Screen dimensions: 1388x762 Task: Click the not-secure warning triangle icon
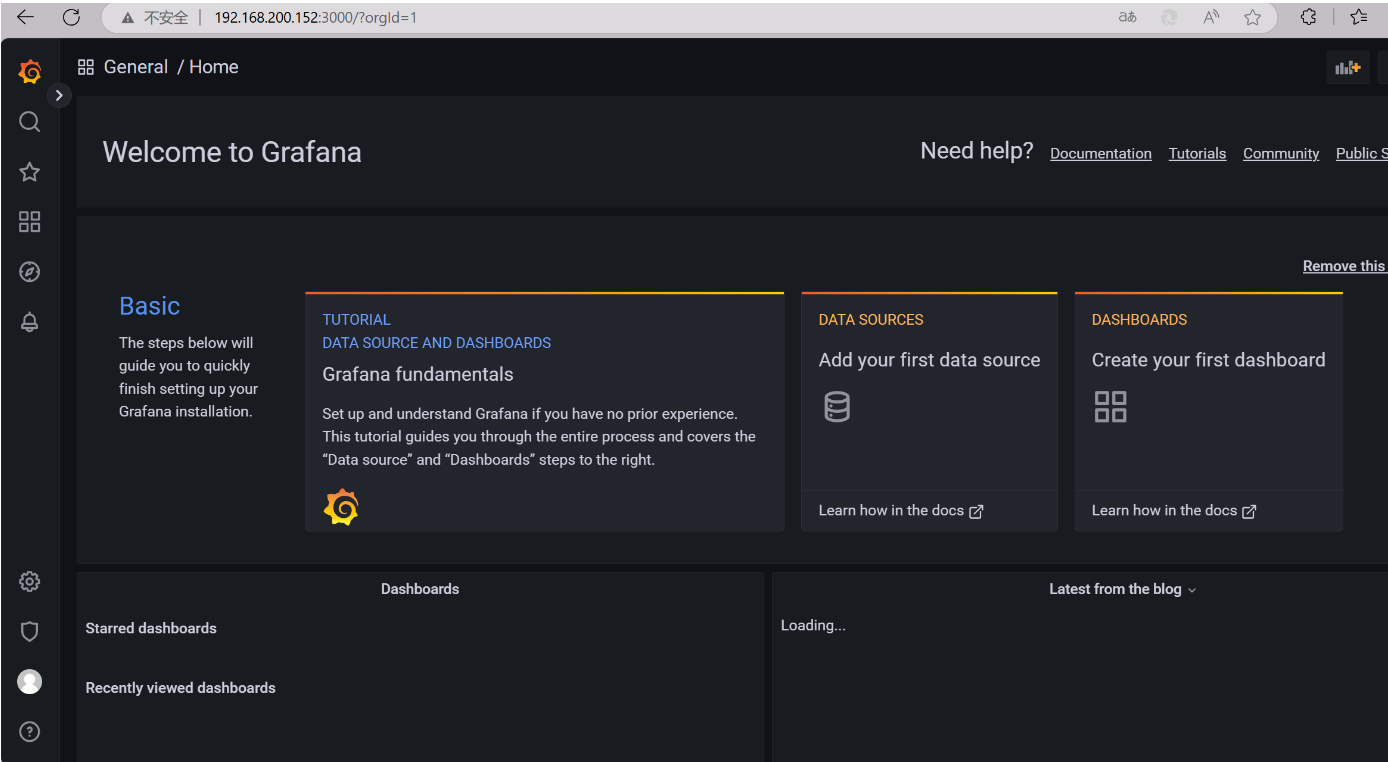pos(127,18)
